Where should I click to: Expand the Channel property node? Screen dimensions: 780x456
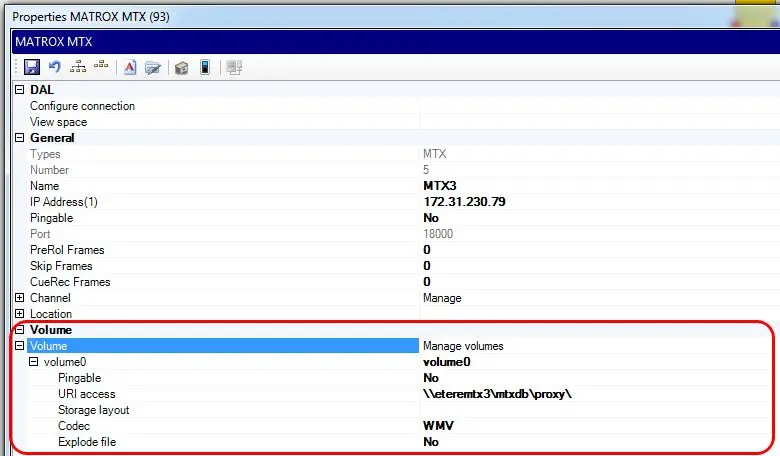point(21,298)
